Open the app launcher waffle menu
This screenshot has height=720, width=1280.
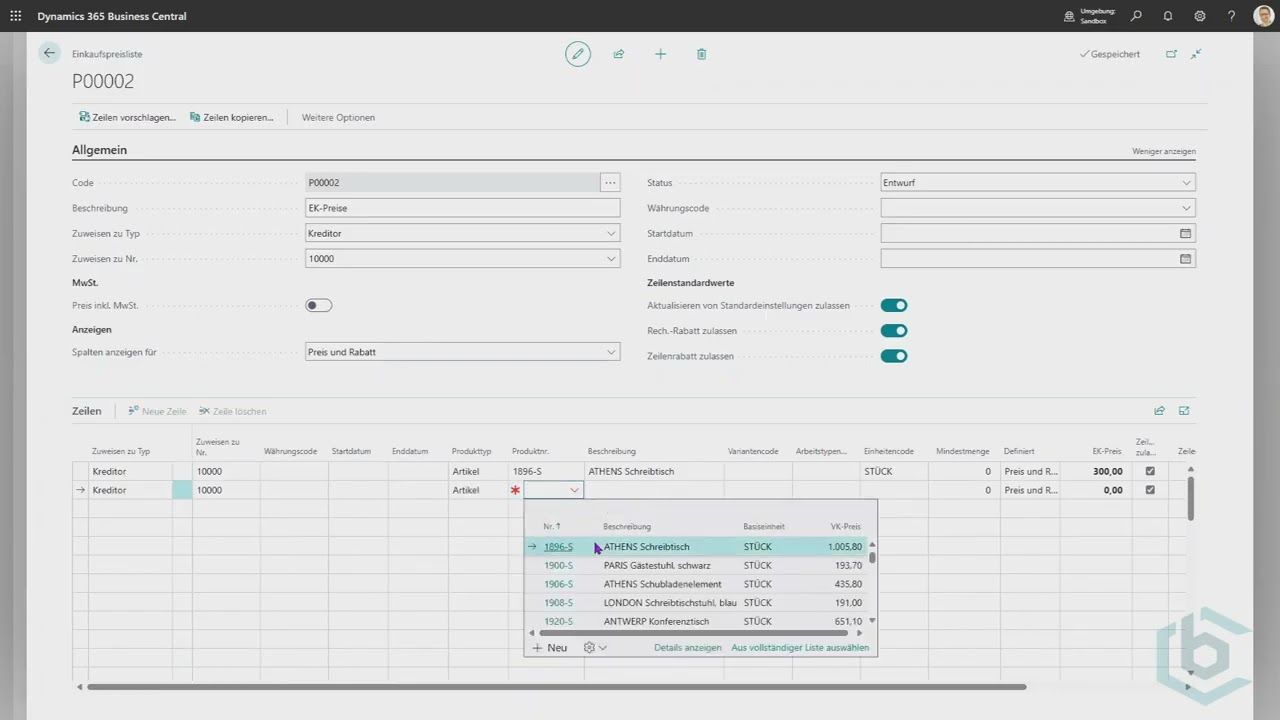[15, 16]
